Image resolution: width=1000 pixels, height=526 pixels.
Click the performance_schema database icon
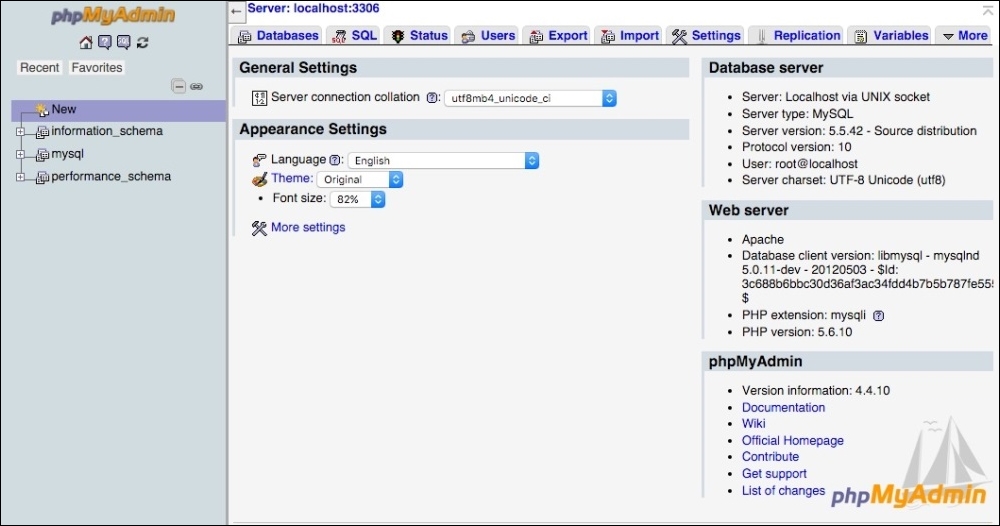(42, 177)
